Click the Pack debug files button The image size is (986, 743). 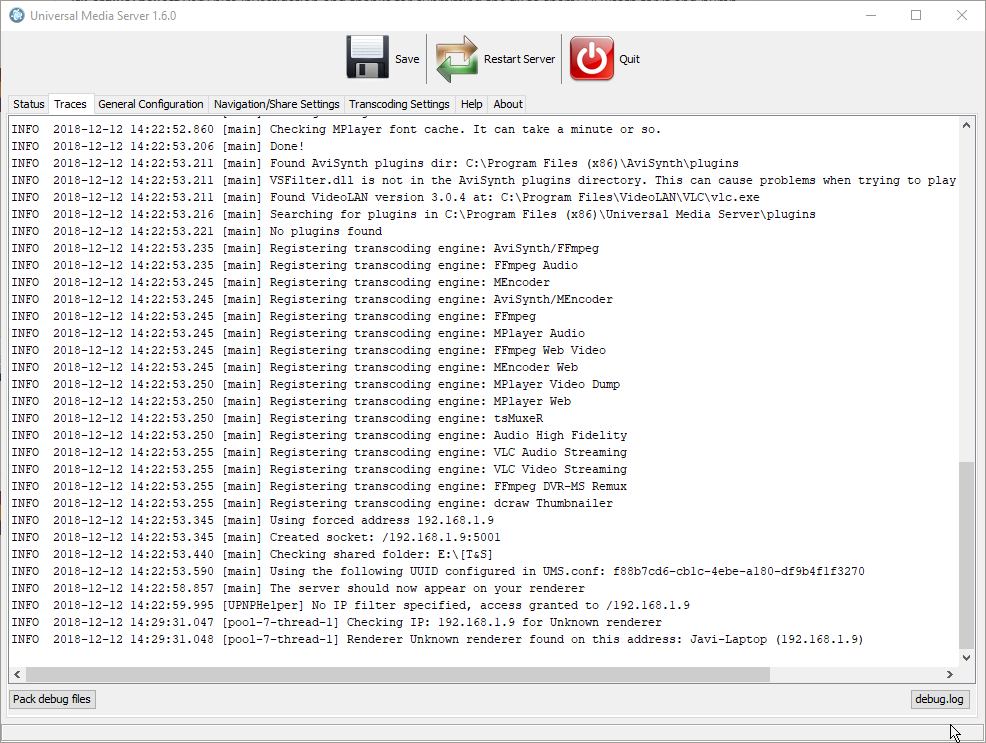pos(52,699)
